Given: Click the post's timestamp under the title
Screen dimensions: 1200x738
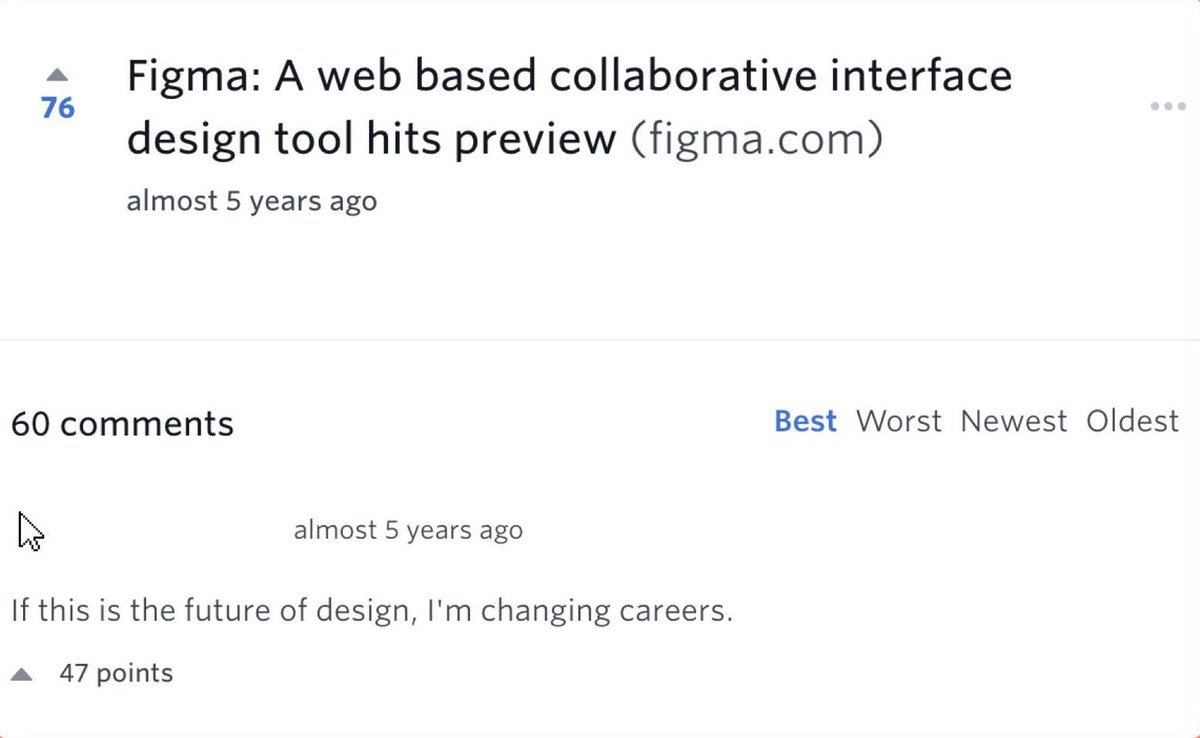Looking at the screenshot, I should (x=251, y=201).
